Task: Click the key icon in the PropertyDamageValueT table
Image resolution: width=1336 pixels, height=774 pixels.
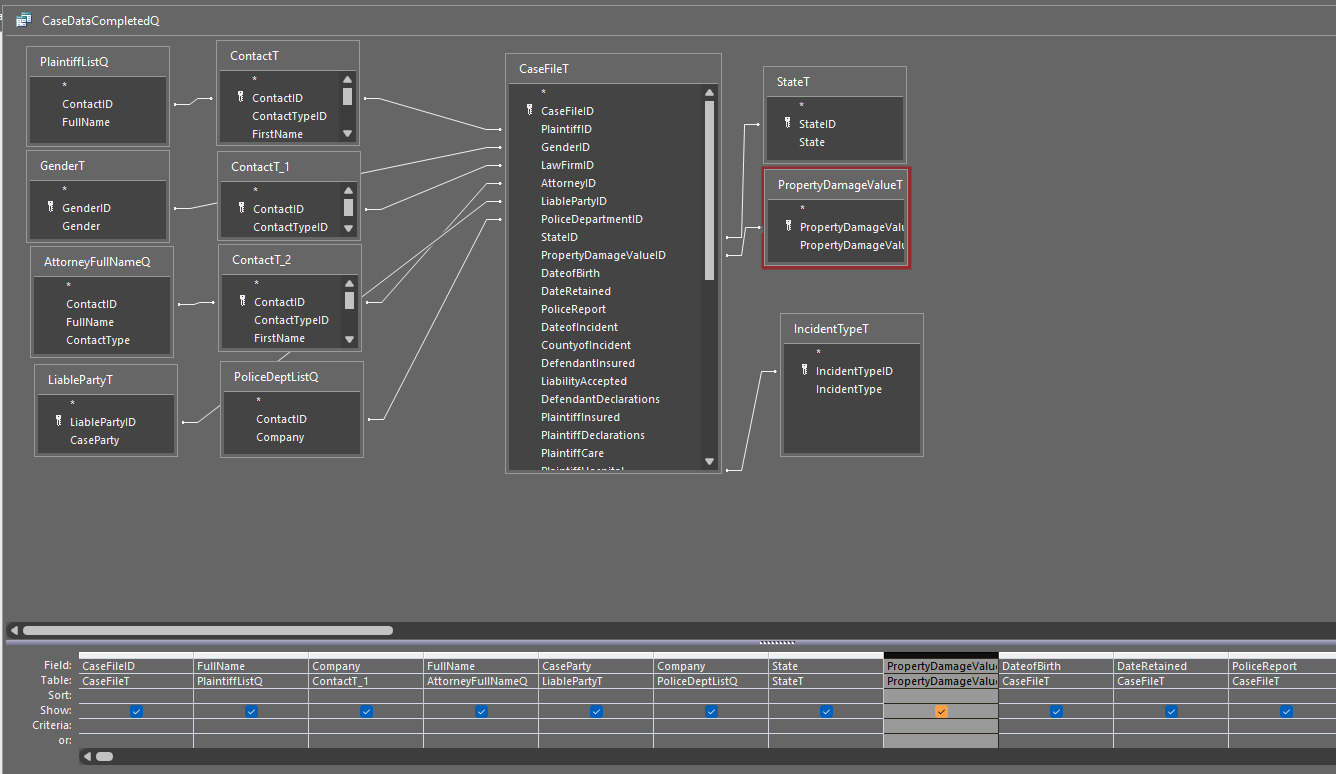Action: (789, 227)
